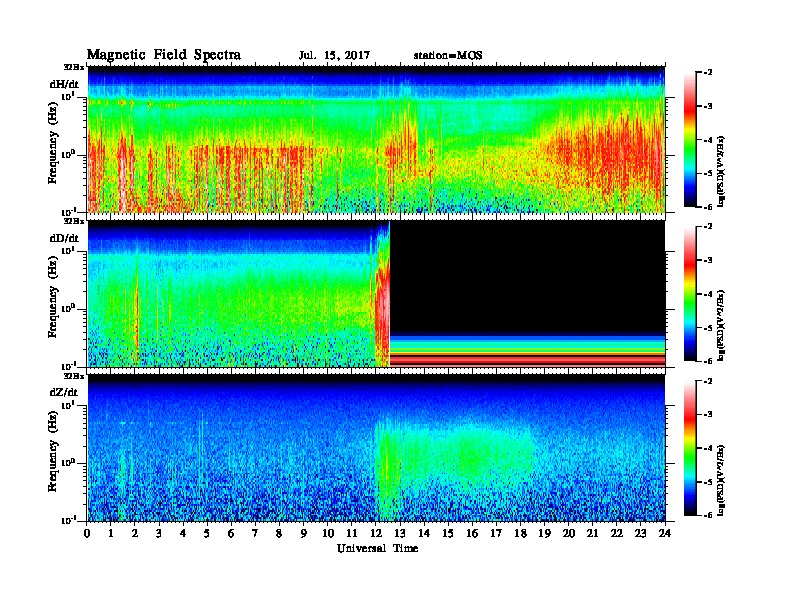Click the color scale bar beside the dD/dt panel

point(690,293)
